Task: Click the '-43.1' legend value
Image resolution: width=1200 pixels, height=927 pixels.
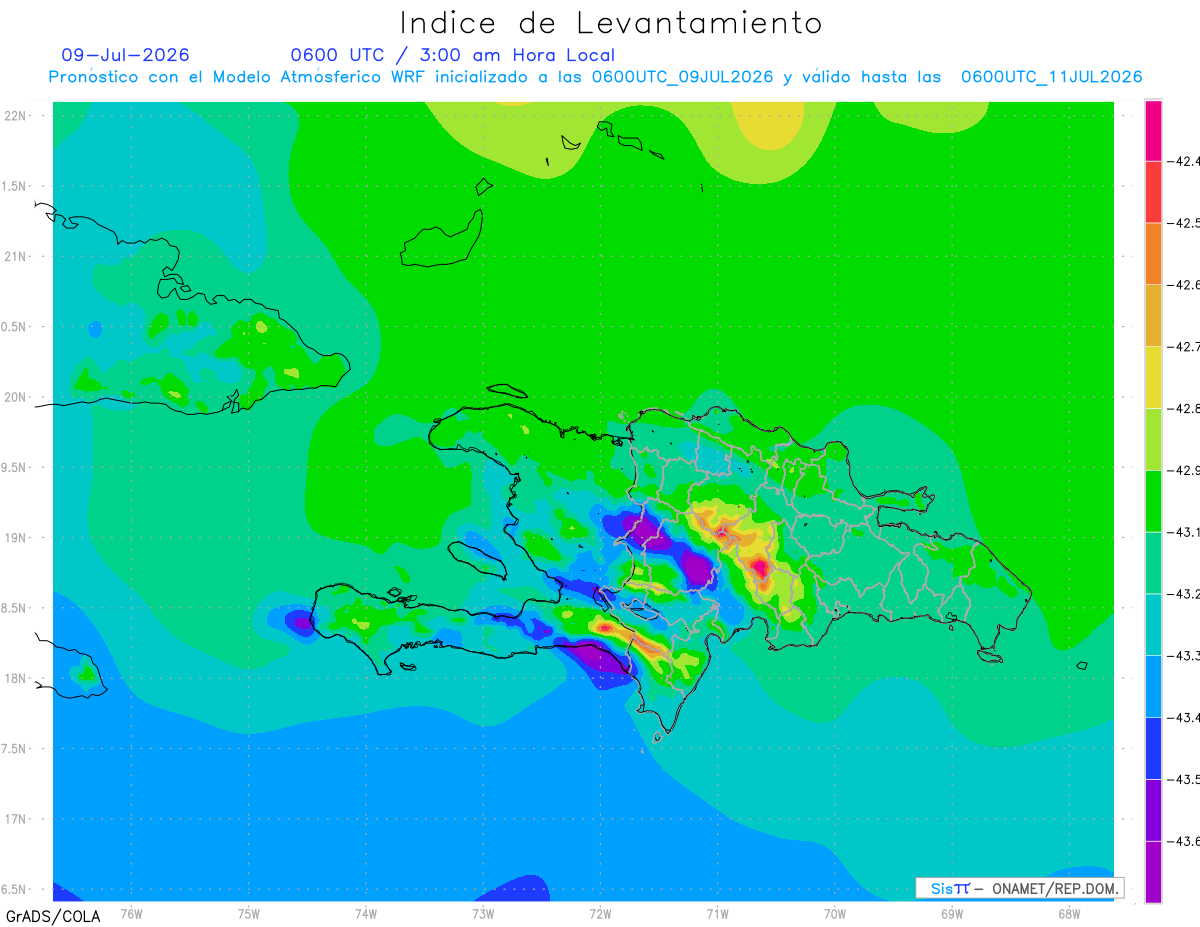Action: click(x=1185, y=532)
